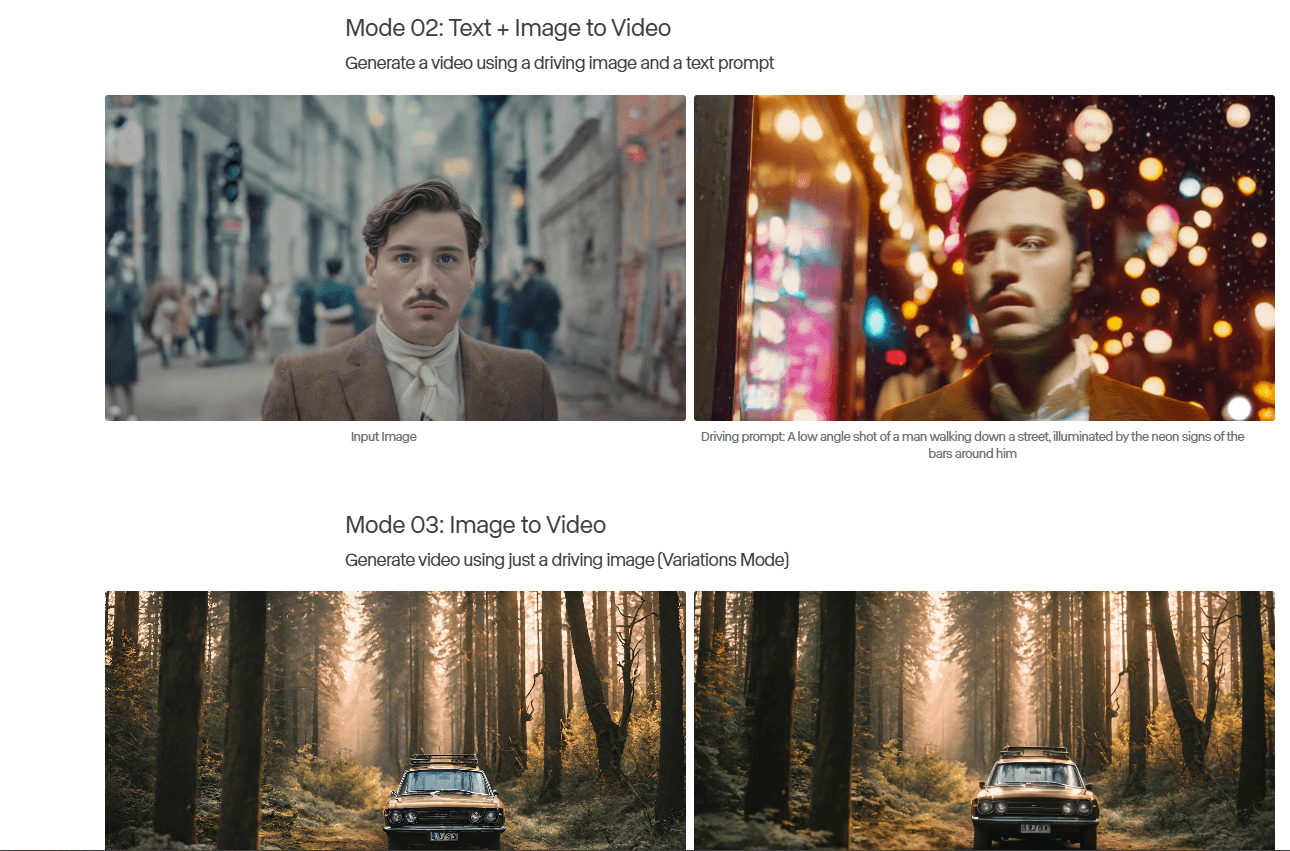This screenshot has height=851, width=1290.
Task: Click the license plate on the right car
Action: click(1035, 828)
